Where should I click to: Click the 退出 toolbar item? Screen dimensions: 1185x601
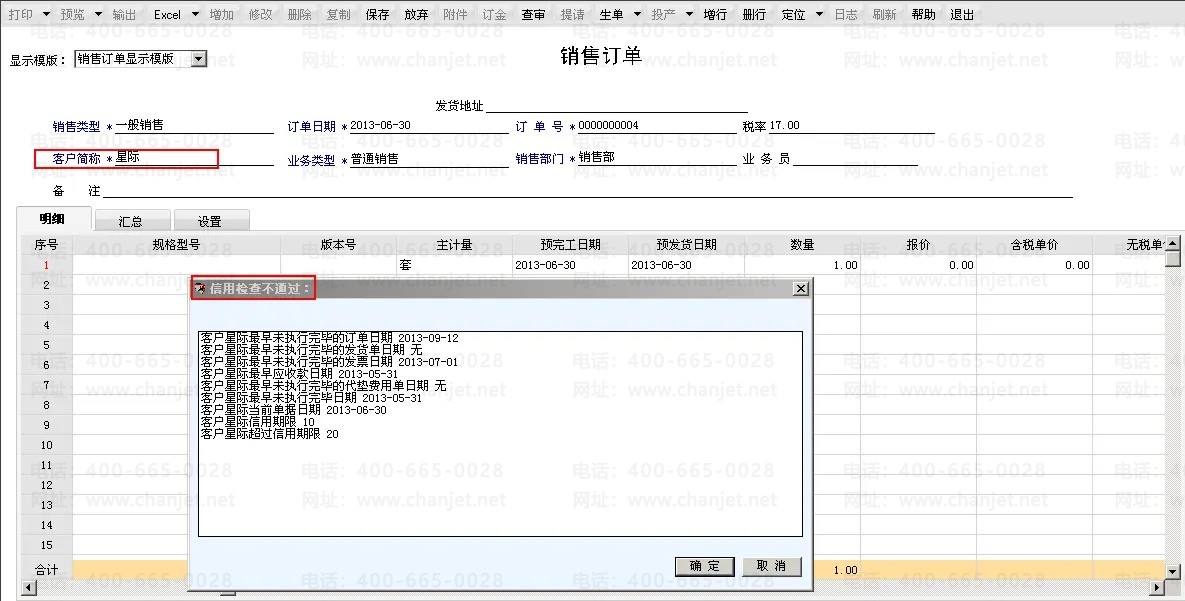click(x=962, y=14)
